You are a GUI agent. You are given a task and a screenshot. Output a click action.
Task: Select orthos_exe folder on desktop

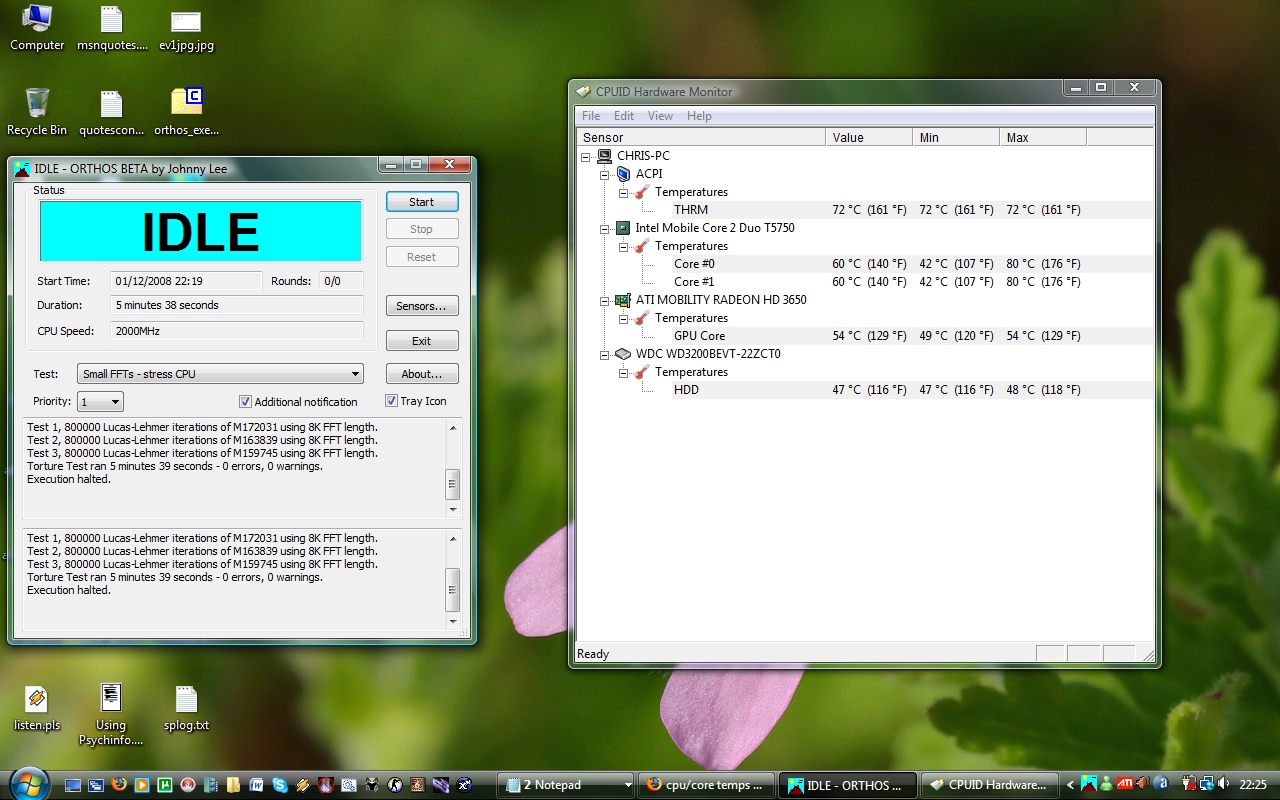point(186,112)
